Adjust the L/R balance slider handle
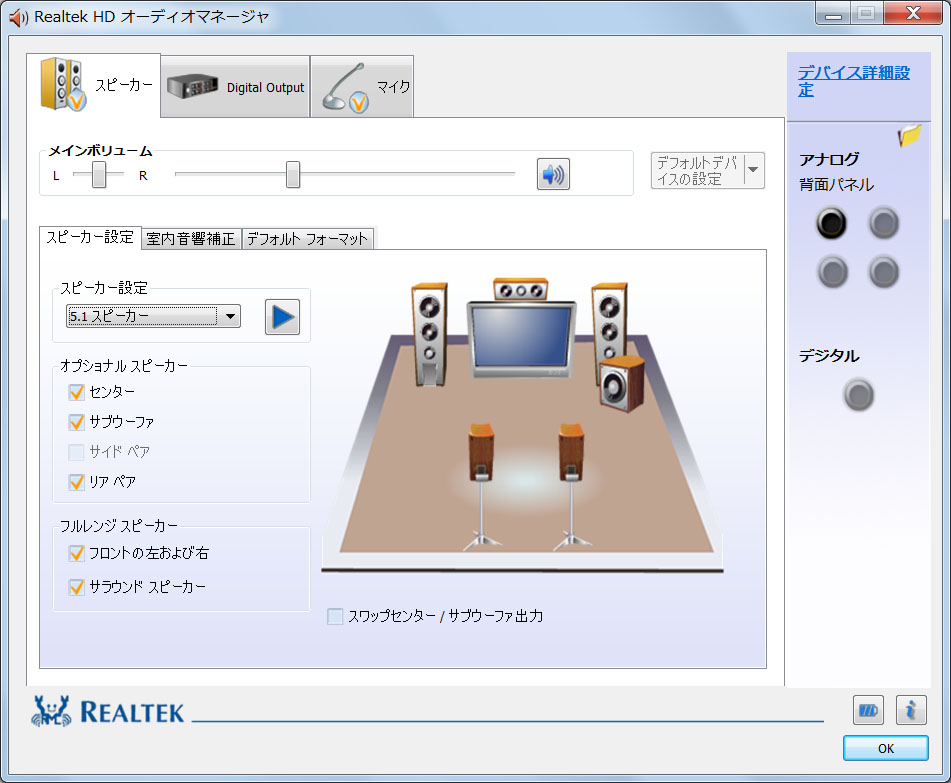The image size is (951, 783). [99, 175]
